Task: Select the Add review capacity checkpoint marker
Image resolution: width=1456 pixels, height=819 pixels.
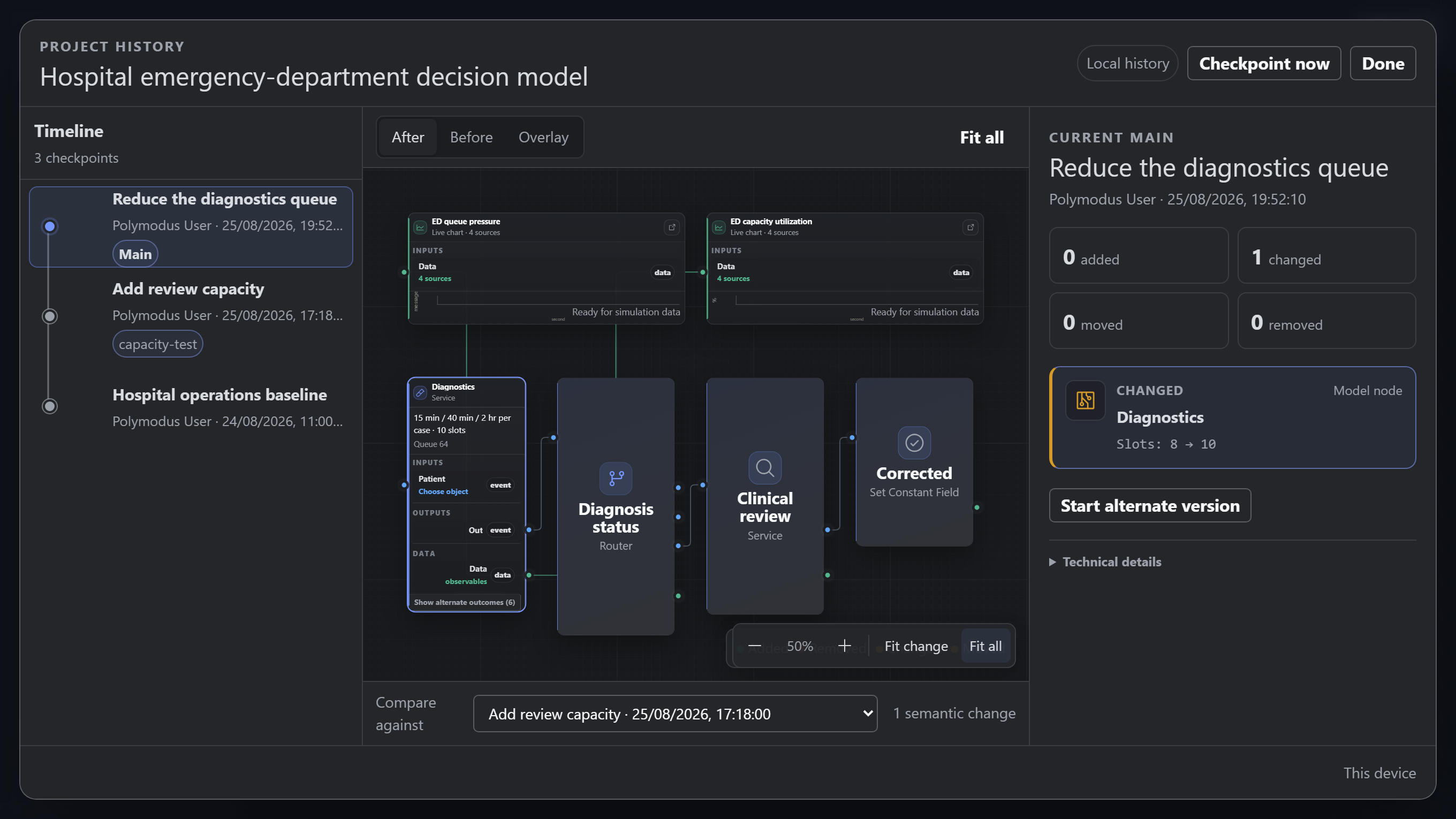Action: click(50, 316)
